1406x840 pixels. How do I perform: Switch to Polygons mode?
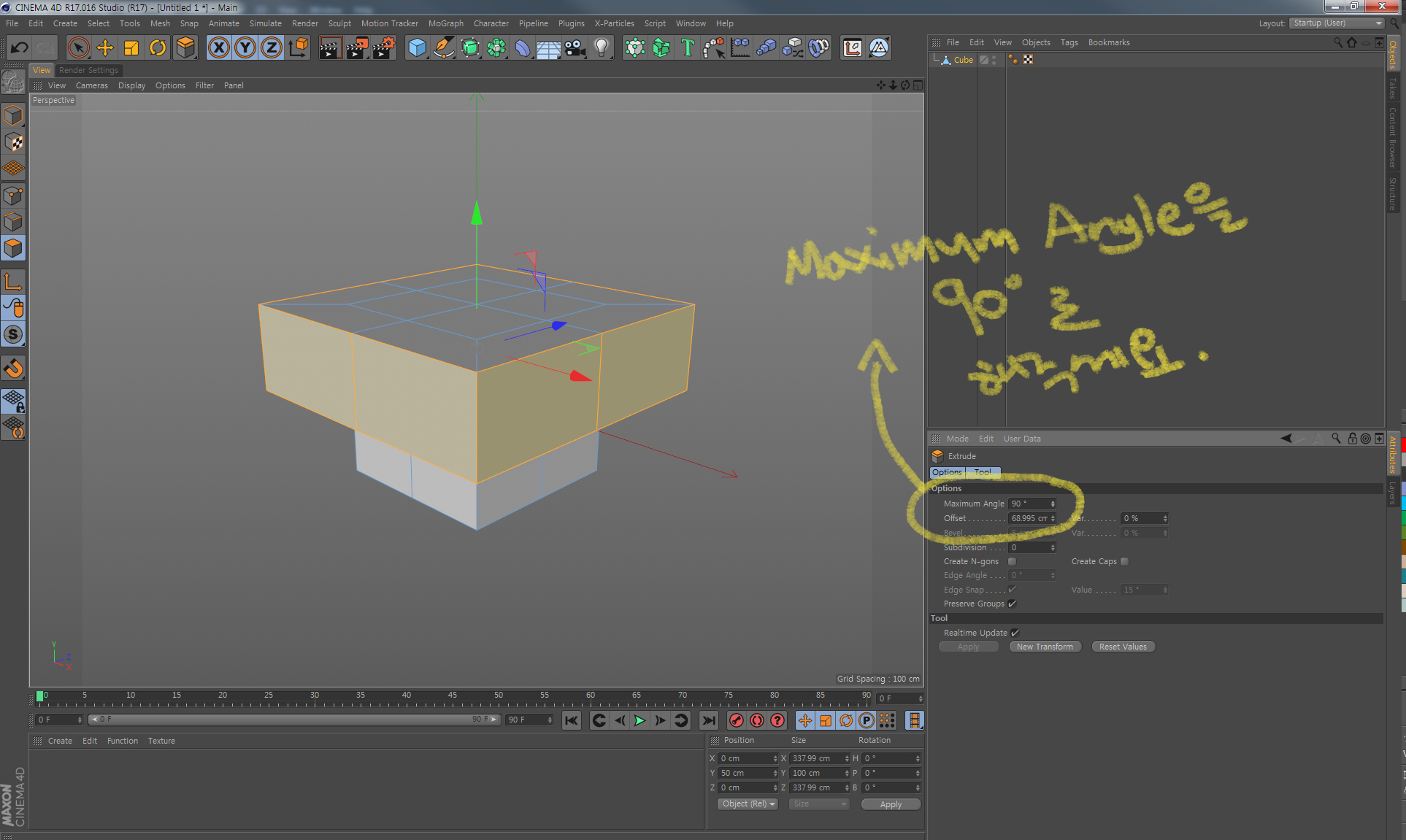point(13,248)
